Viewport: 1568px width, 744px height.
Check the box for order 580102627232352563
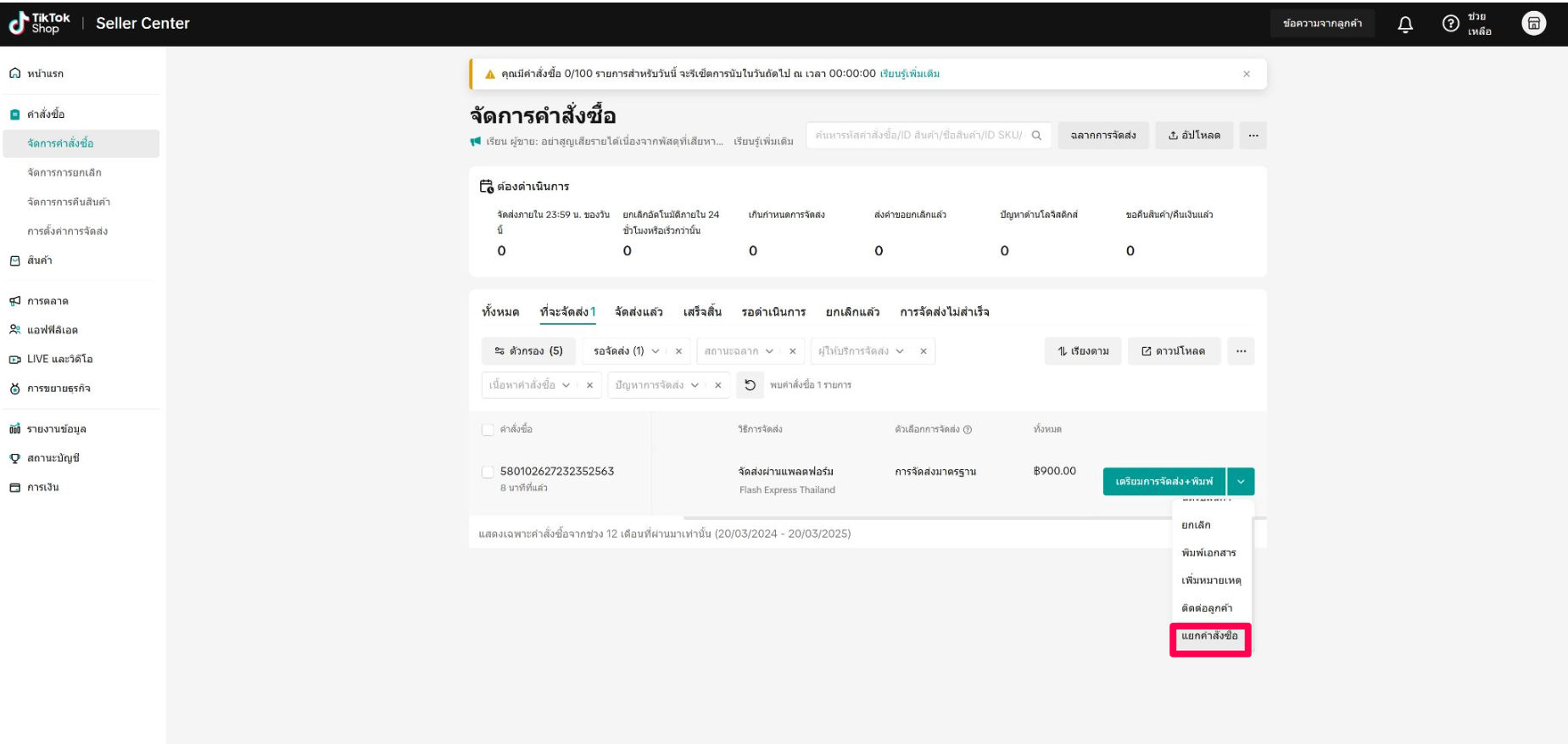(488, 472)
